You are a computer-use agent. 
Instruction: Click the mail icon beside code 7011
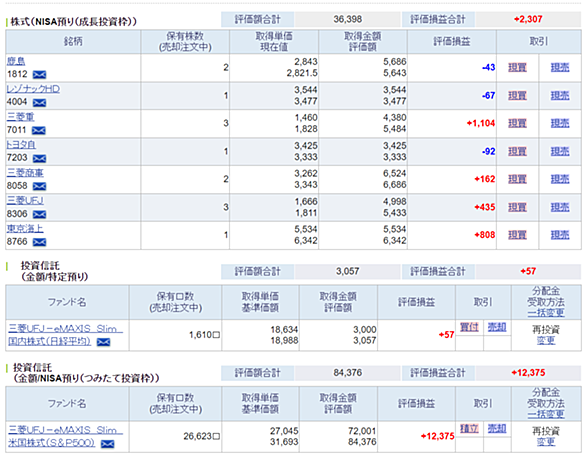pos(38,130)
